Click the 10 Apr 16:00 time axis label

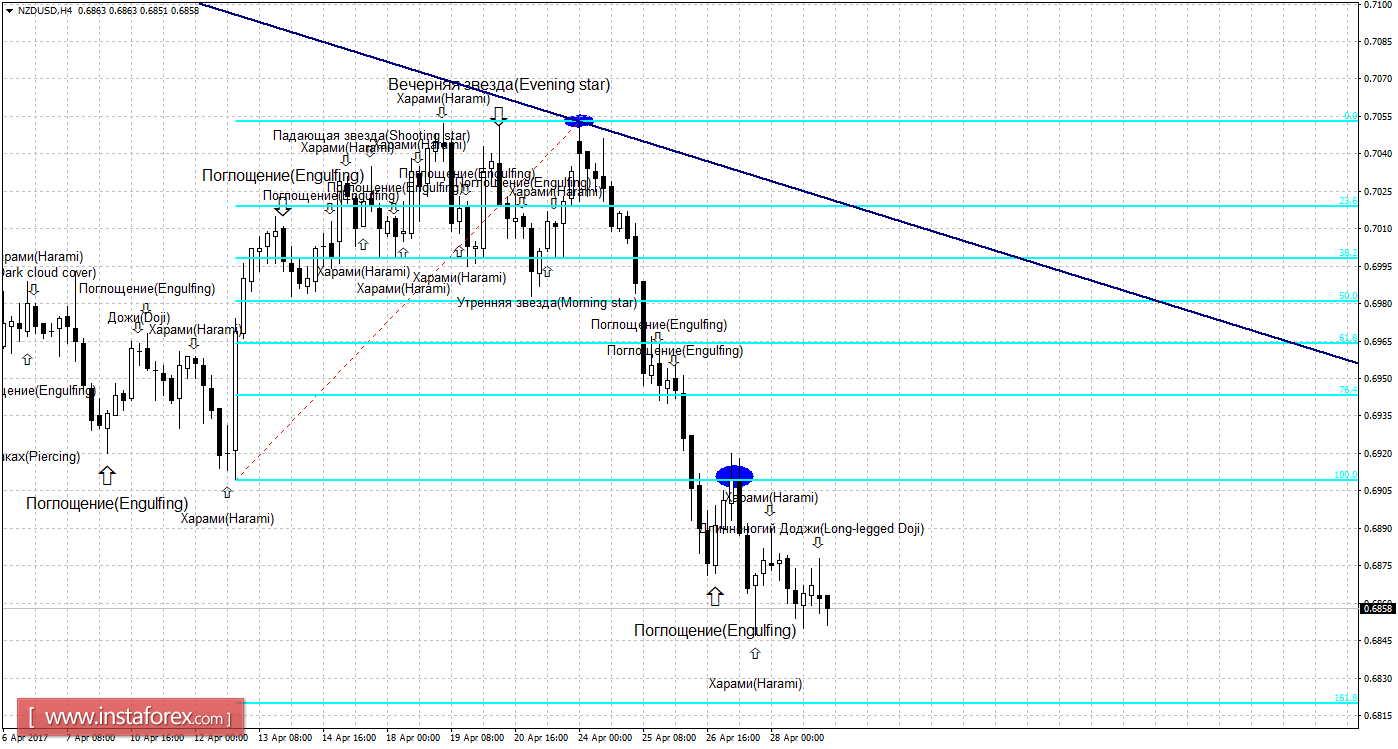coord(156,738)
